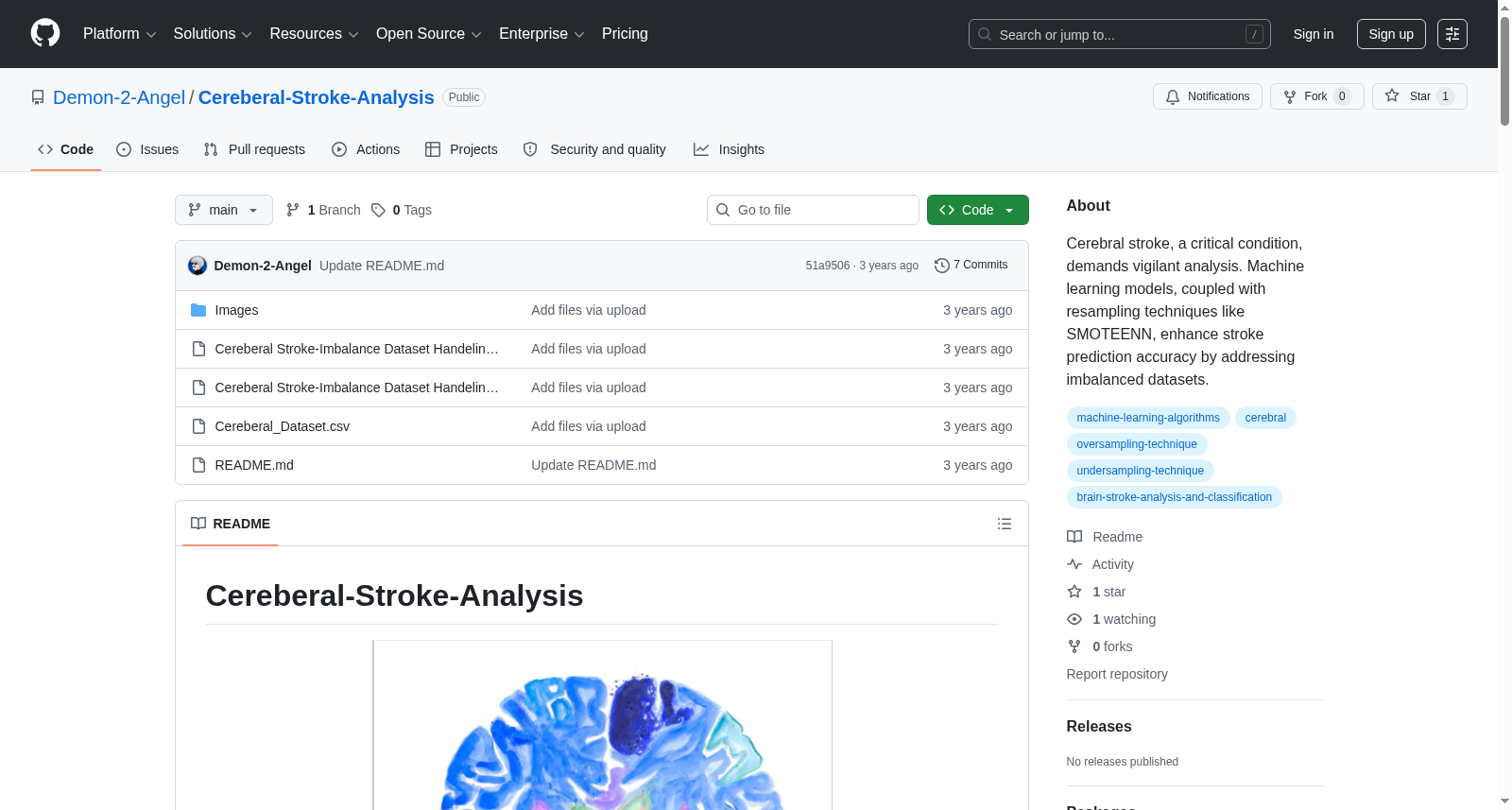Click the Activity pulse icon in sidebar
Viewport: 1512px width, 810px height.
[x=1074, y=564]
